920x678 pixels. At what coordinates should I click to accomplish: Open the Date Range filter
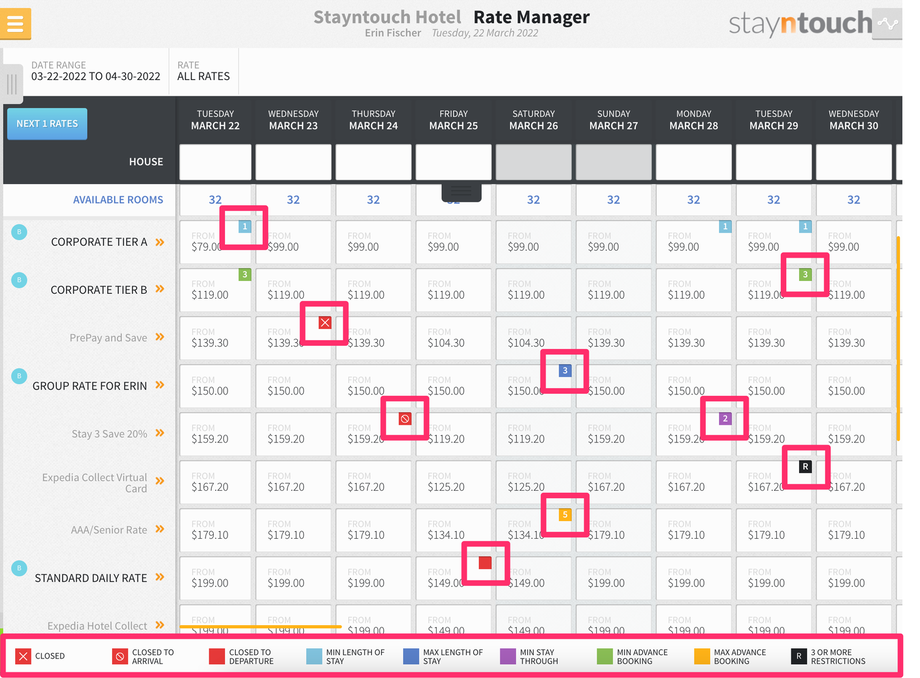96,71
